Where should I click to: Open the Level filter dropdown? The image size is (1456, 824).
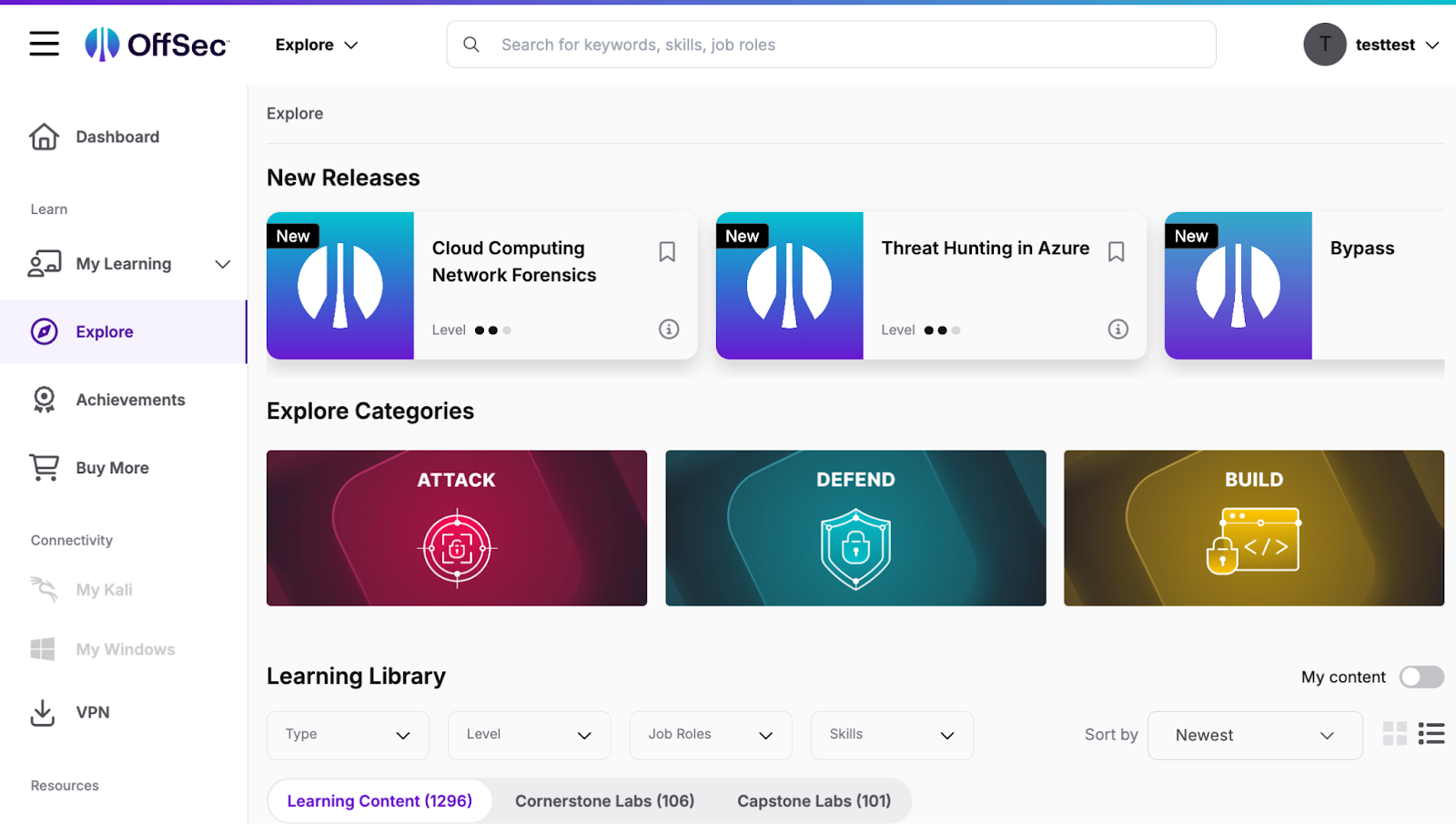click(x=529, y=735)
